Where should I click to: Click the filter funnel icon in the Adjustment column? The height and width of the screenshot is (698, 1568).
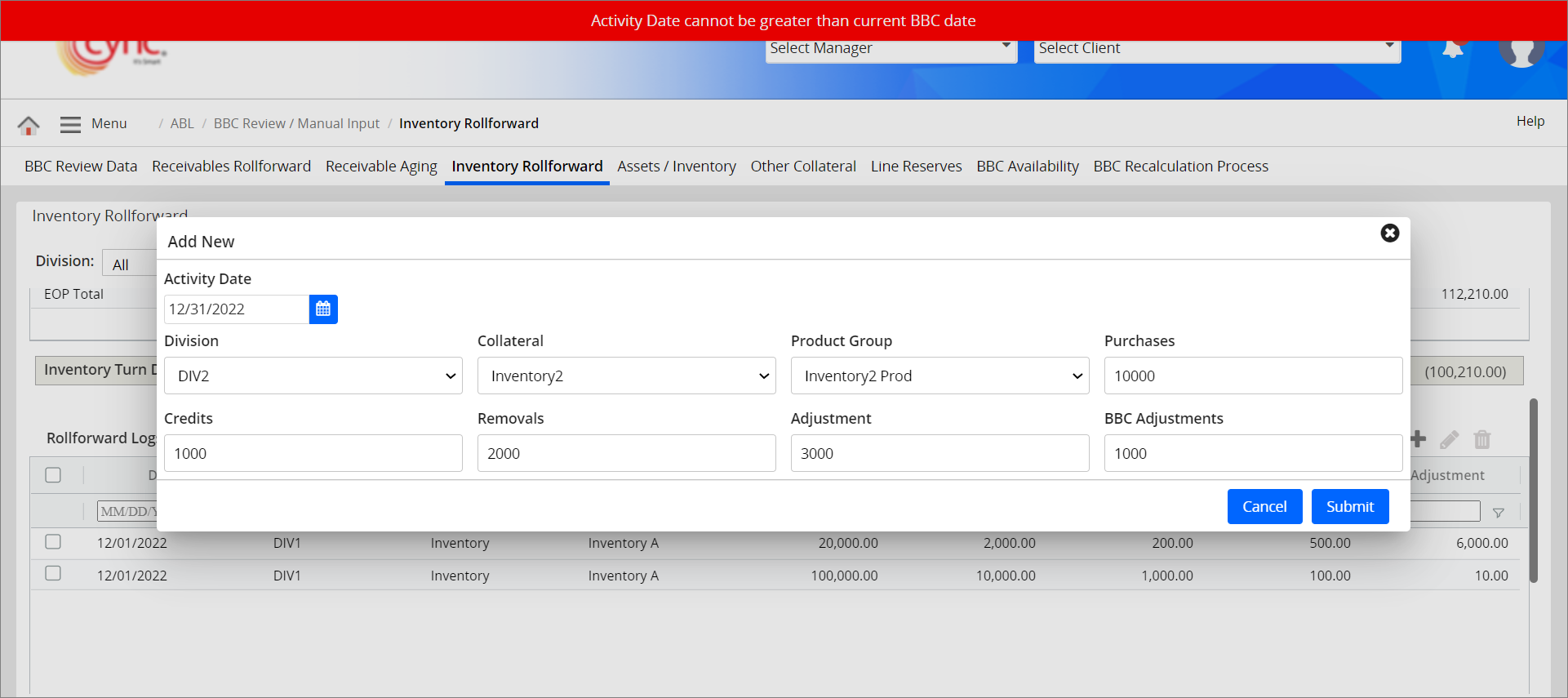[x=1499, y=513]
